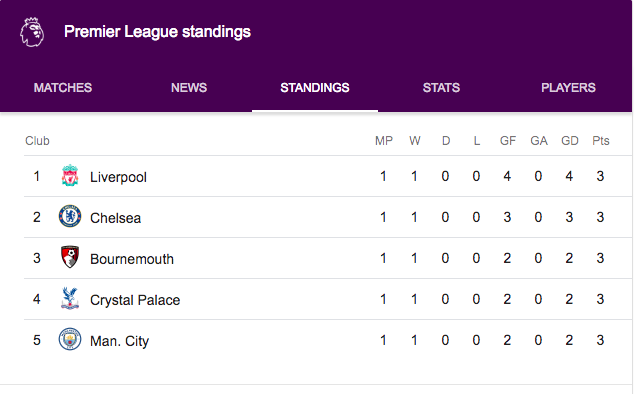635x394 pixels.
Task: Click the Bournemouth club crest
Action: point(70,257)
